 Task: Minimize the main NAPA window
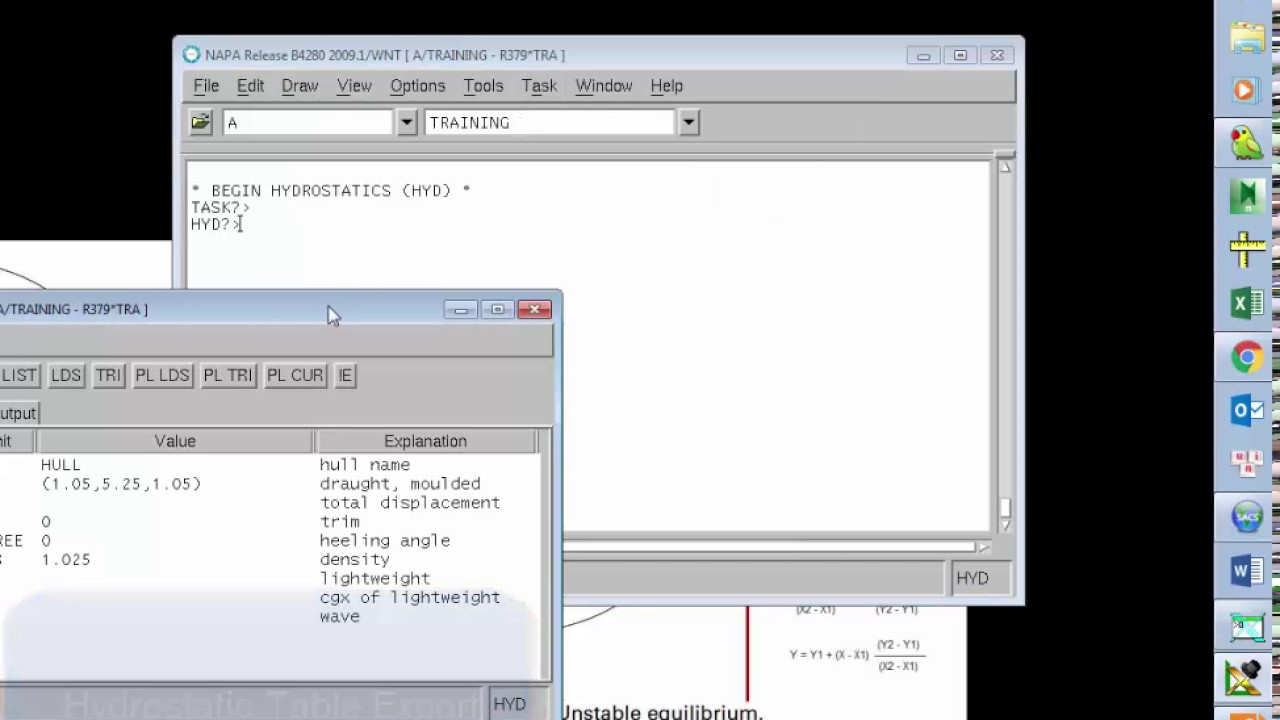click(923, 55)
